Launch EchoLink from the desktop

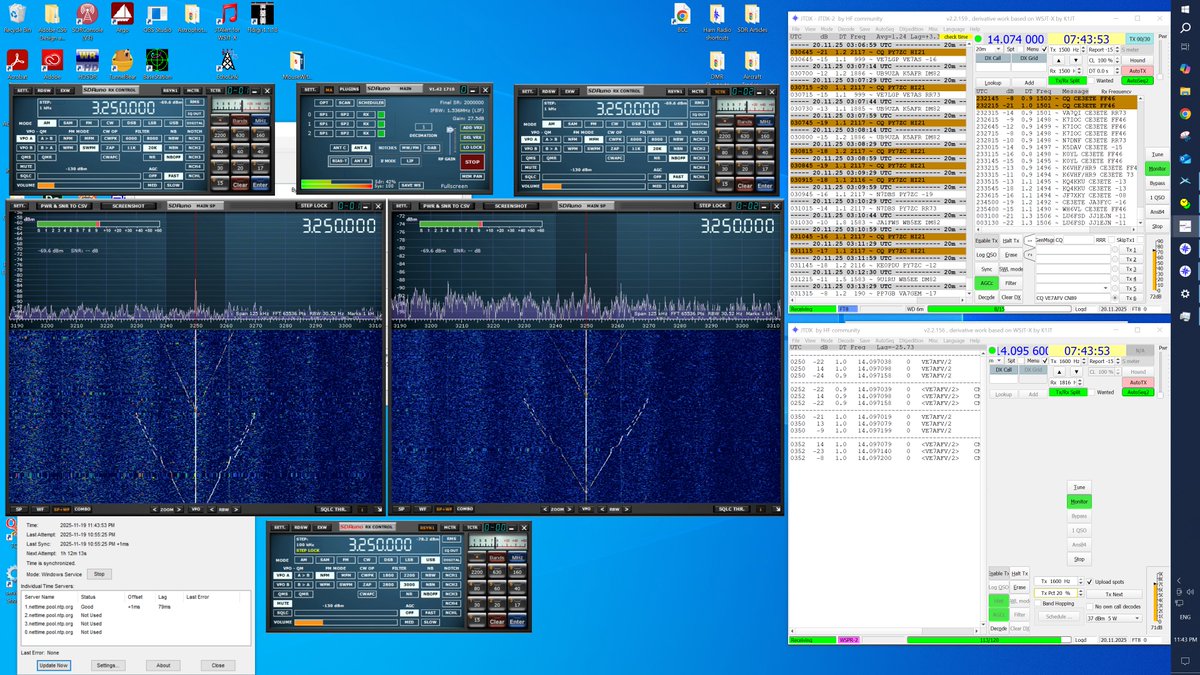click(x=227, y=61)
